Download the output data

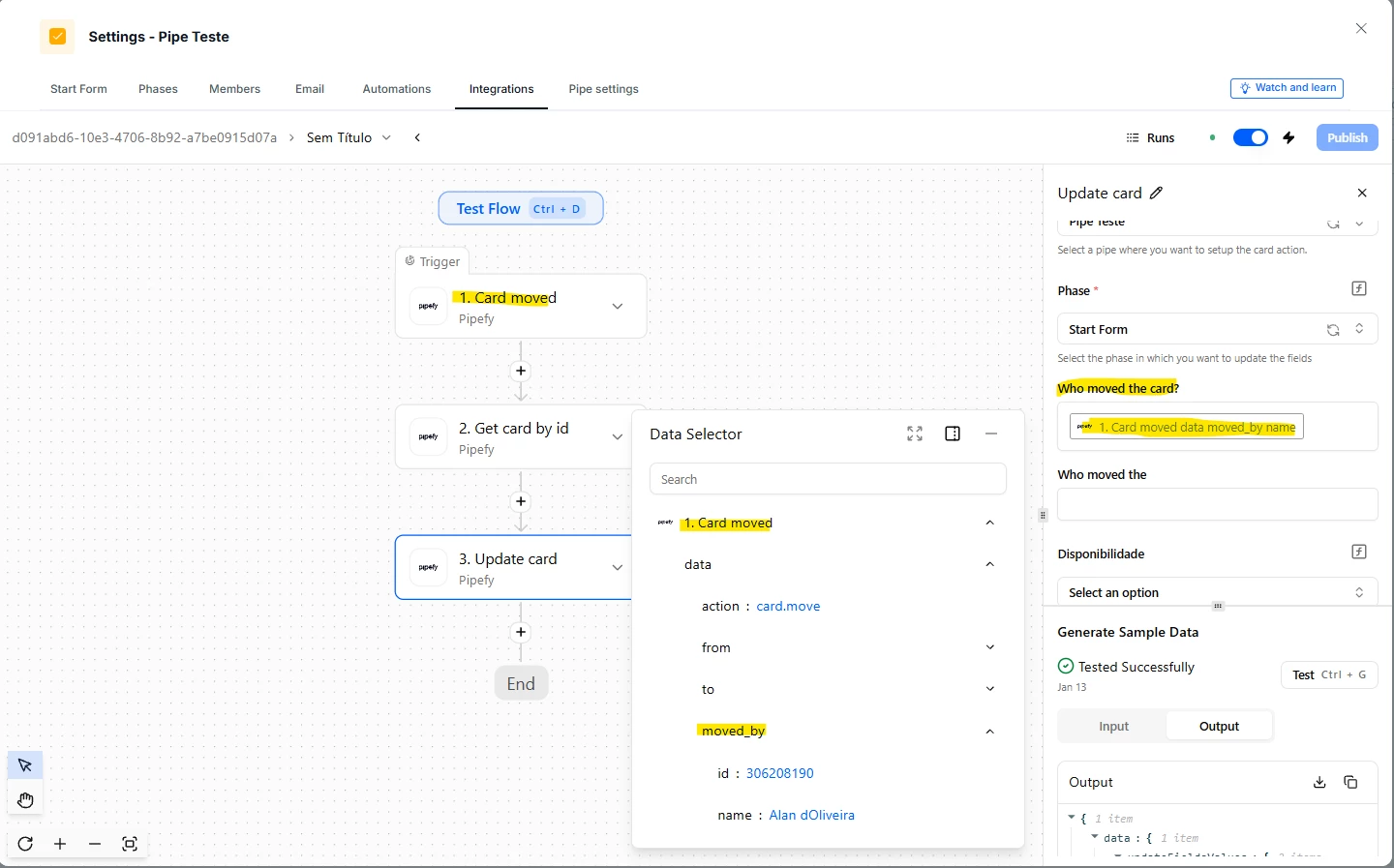1319,782
